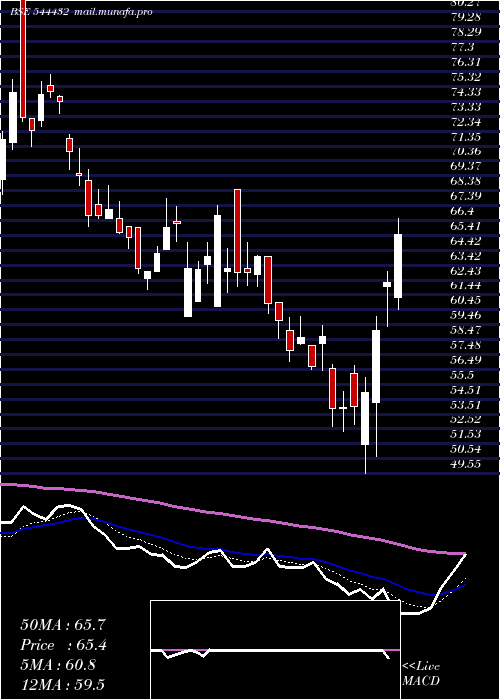Click the 74.33 price axis label
This screenshot has width=500, height=700.
(466, 92)
